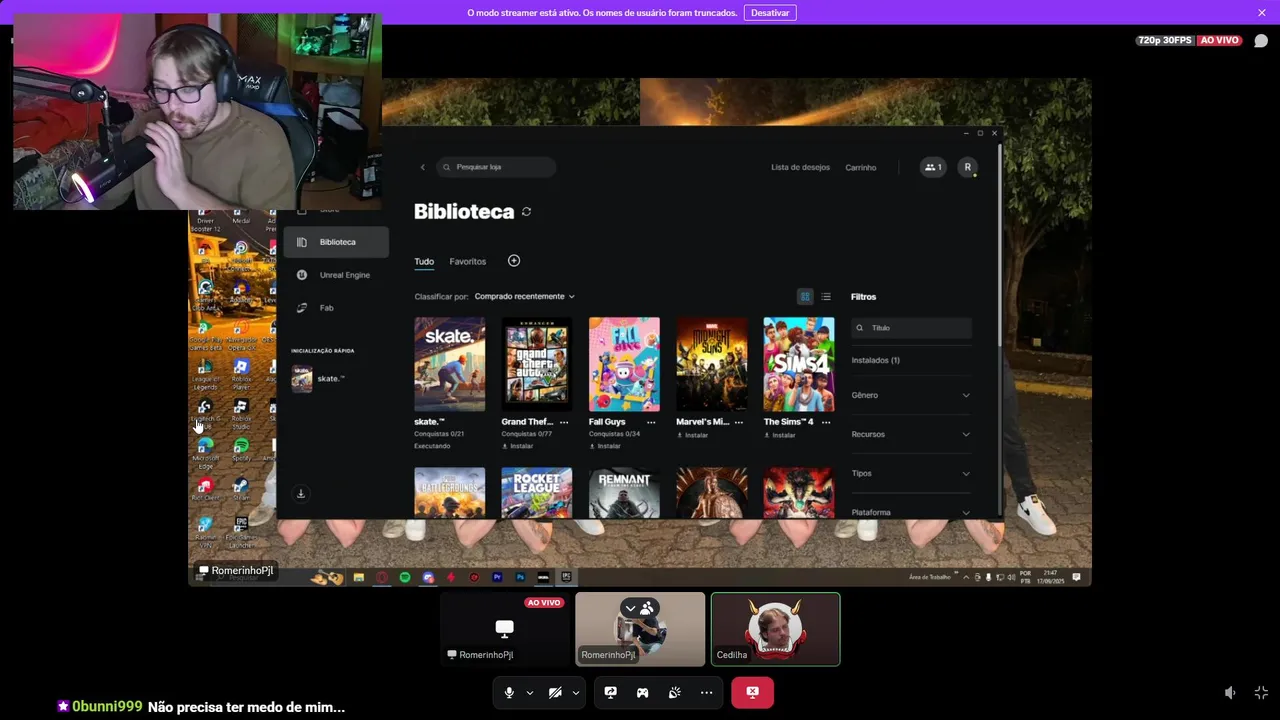Screen dimensions: 1280x720
Task: Open The Sims 4 options ellipsis
Action: click(825, 422)
